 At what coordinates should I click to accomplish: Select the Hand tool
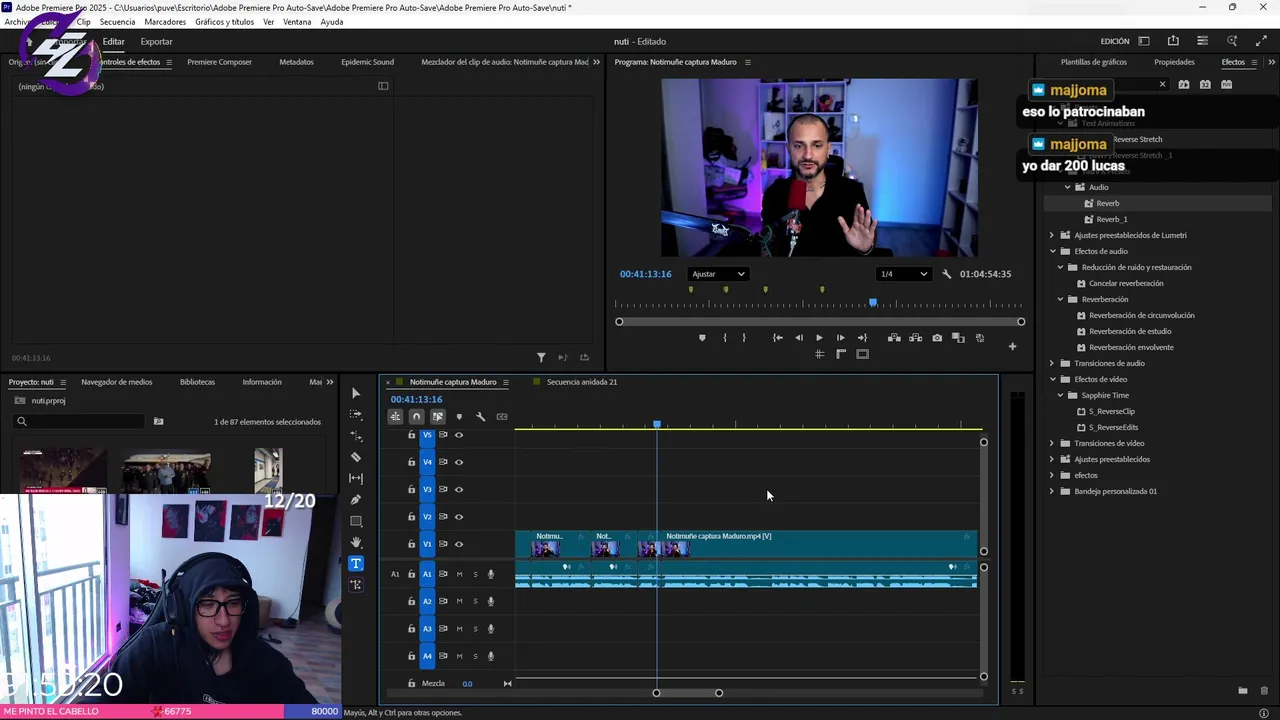point(356,542)
